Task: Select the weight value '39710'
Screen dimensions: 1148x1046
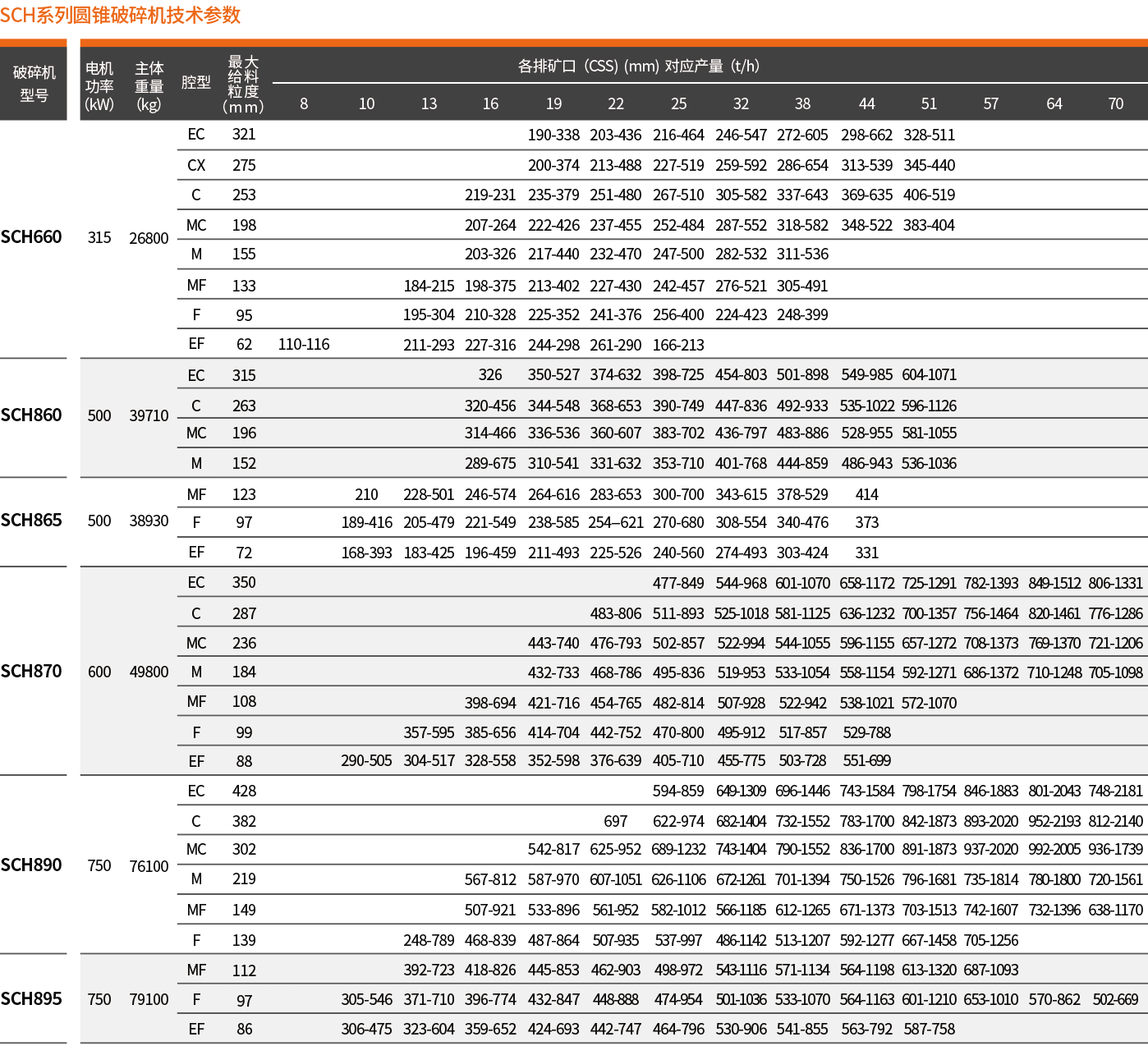Action: click(149, 416)
